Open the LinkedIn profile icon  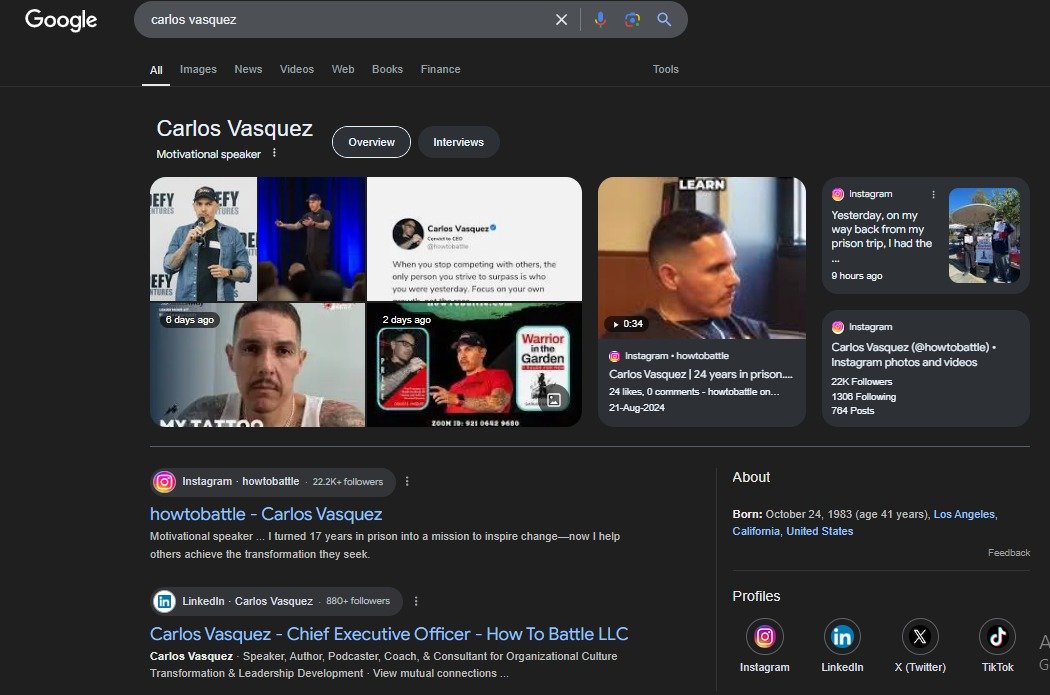coord(842,637)
